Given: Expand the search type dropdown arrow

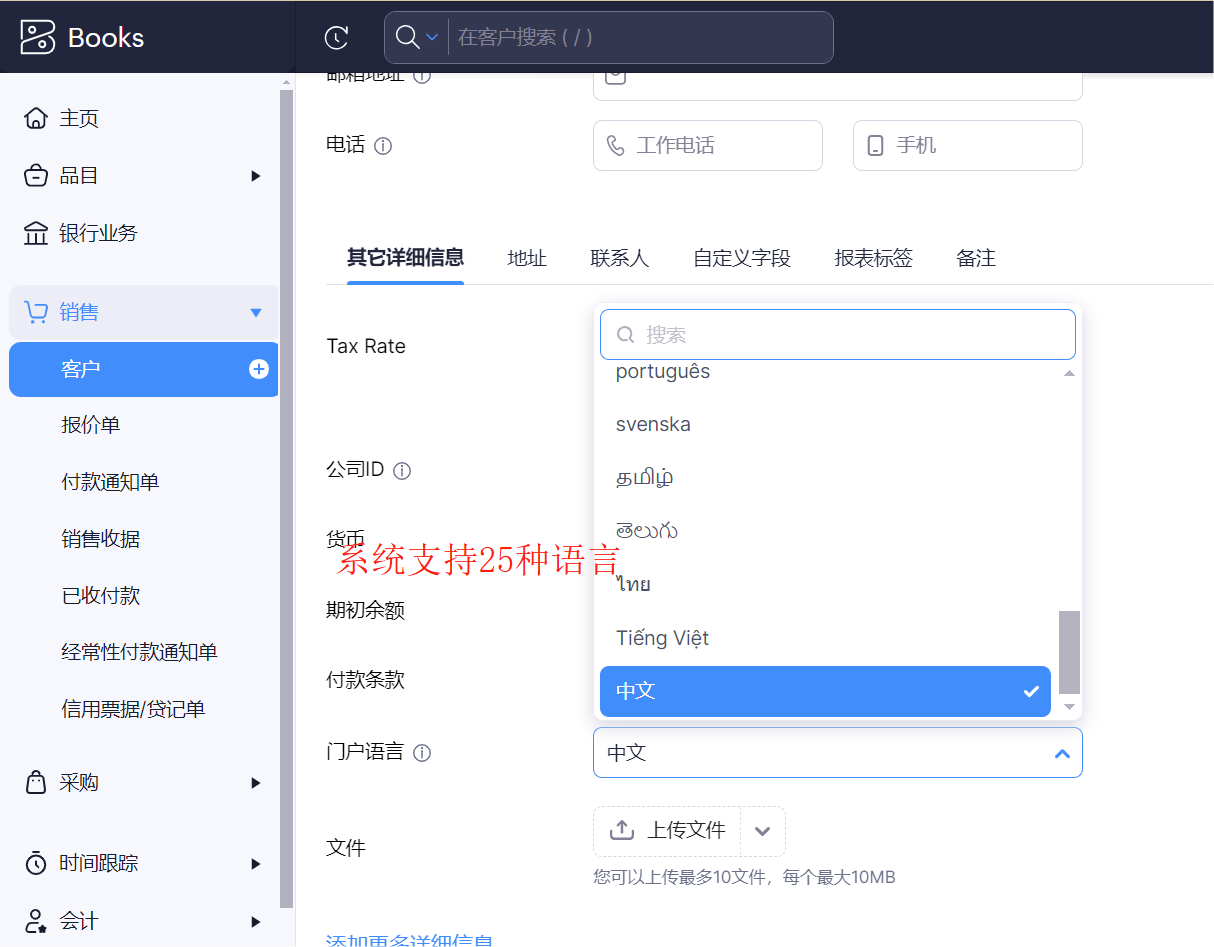Looking at the screenshot, I should pyautogui.click(x=433, y=37).
